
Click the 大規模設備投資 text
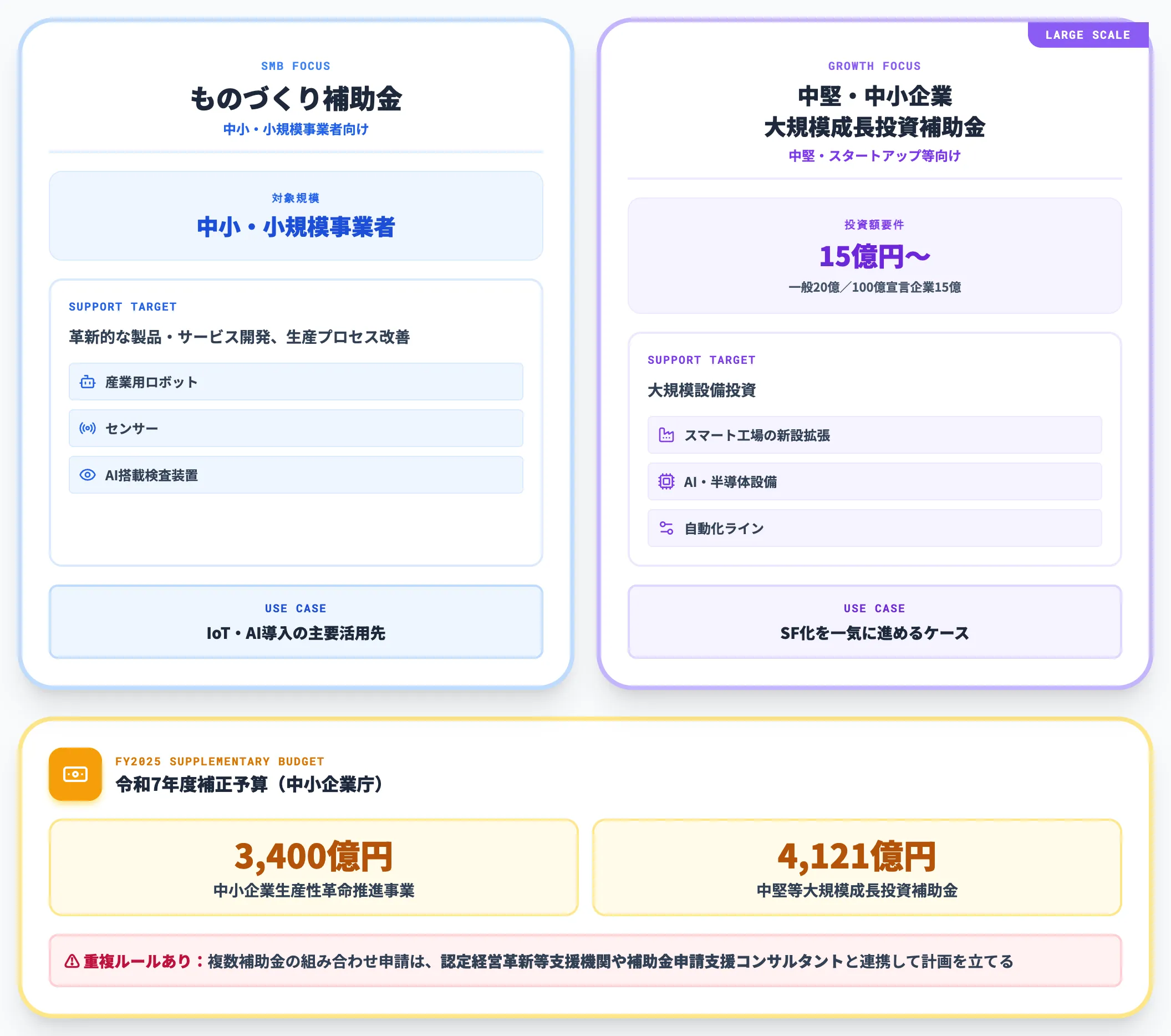[701, 390]
